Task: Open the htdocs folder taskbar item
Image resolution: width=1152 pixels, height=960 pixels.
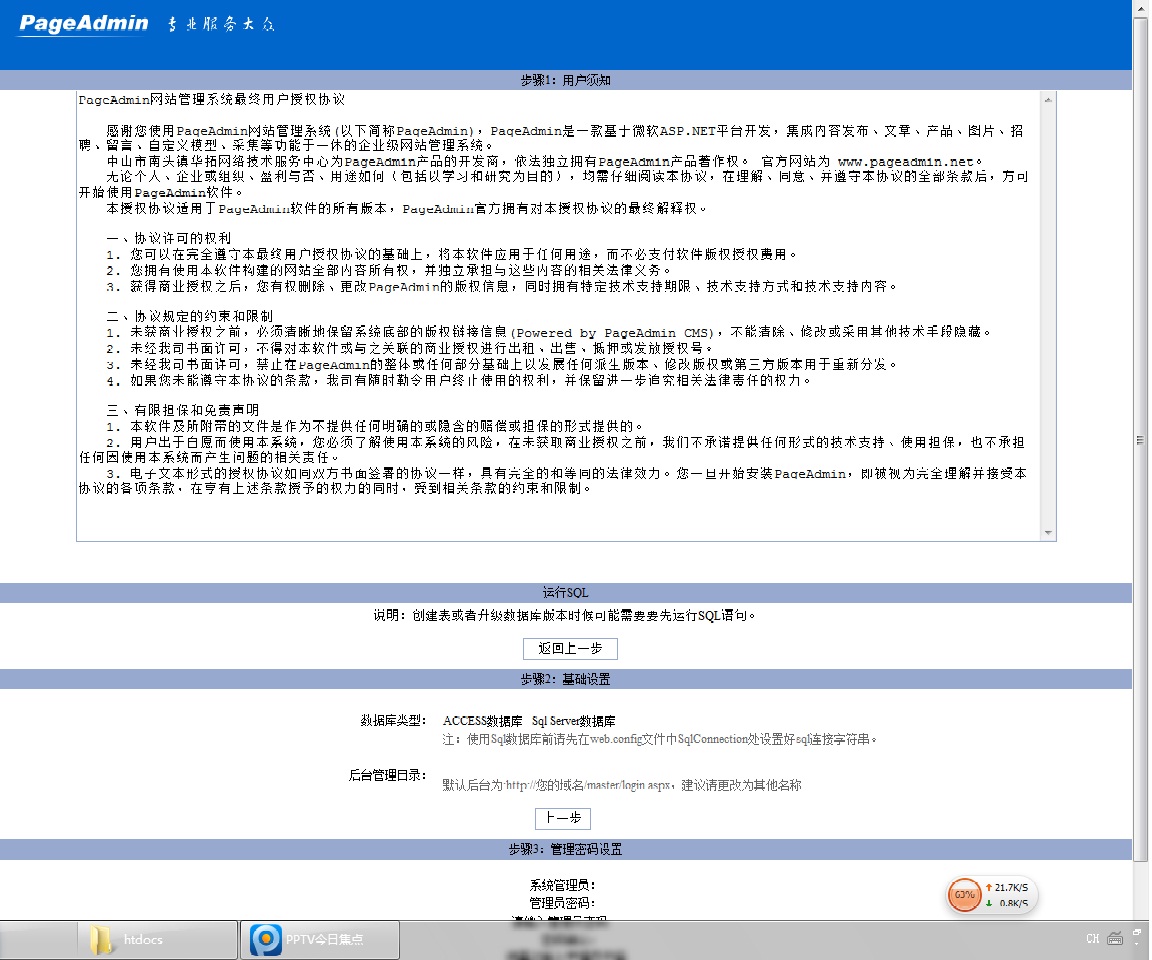Action: click(142, 939)
